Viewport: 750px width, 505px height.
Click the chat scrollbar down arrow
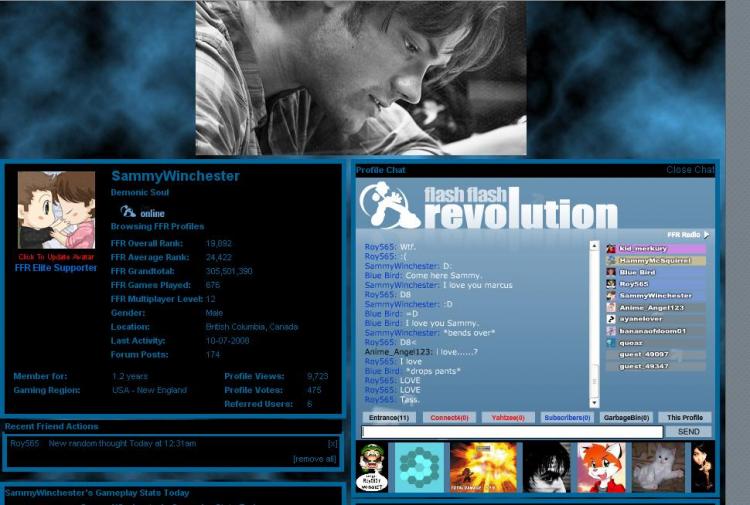(594, 403)
